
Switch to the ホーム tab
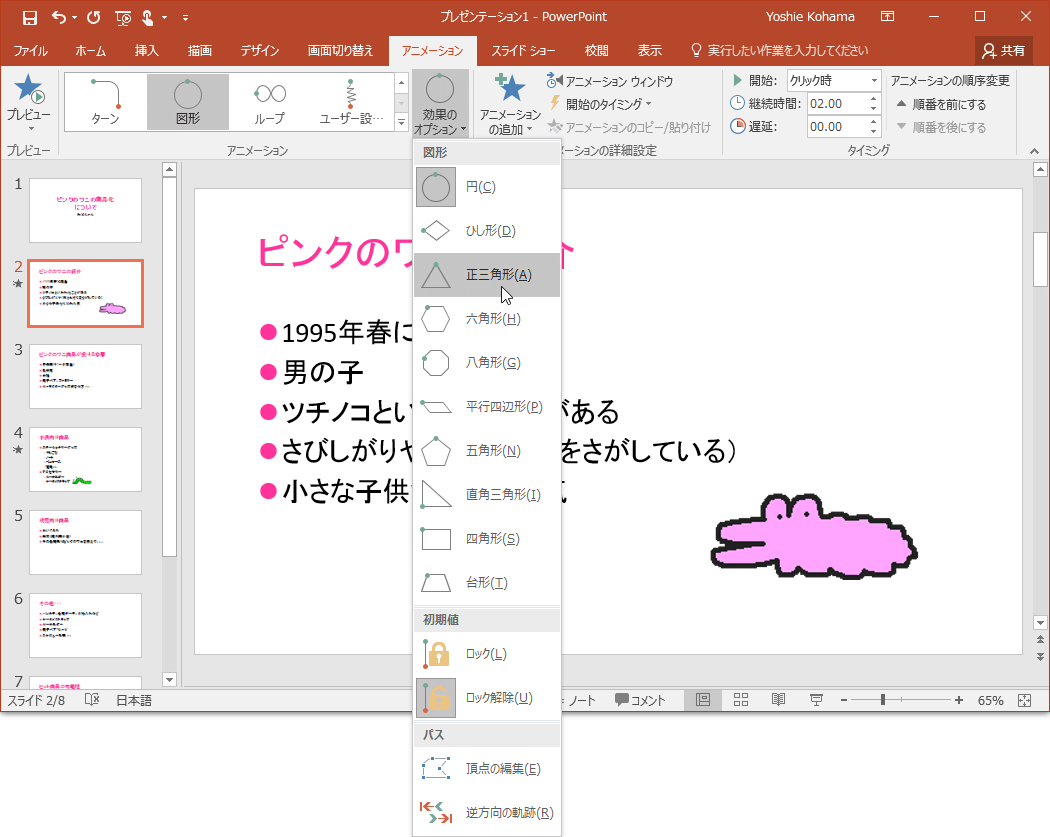90,50
